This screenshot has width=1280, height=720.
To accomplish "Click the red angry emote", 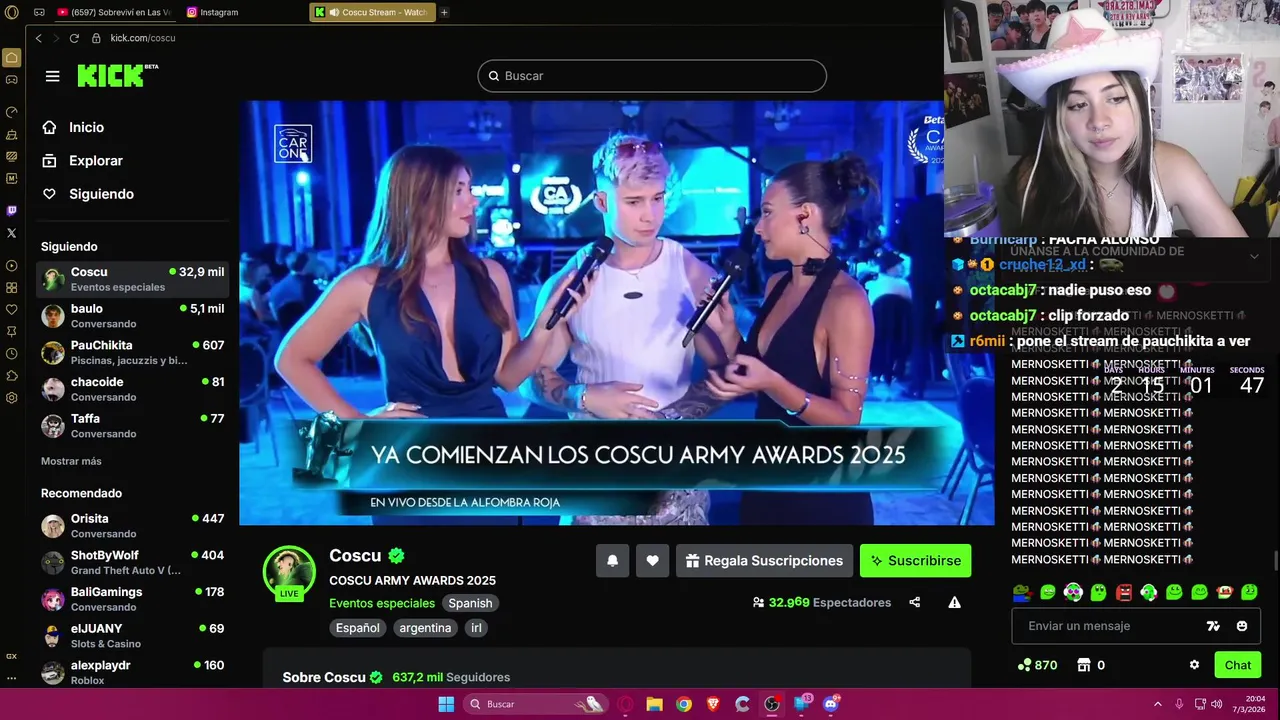I will click(1123, 592).
